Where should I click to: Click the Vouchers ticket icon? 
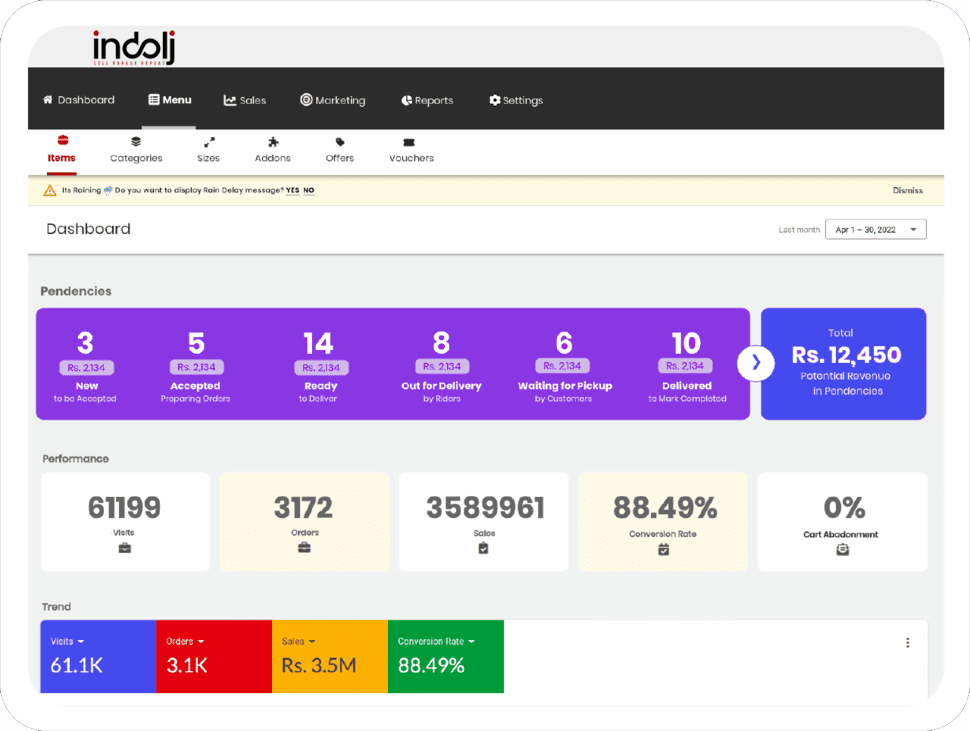(410, 143)
